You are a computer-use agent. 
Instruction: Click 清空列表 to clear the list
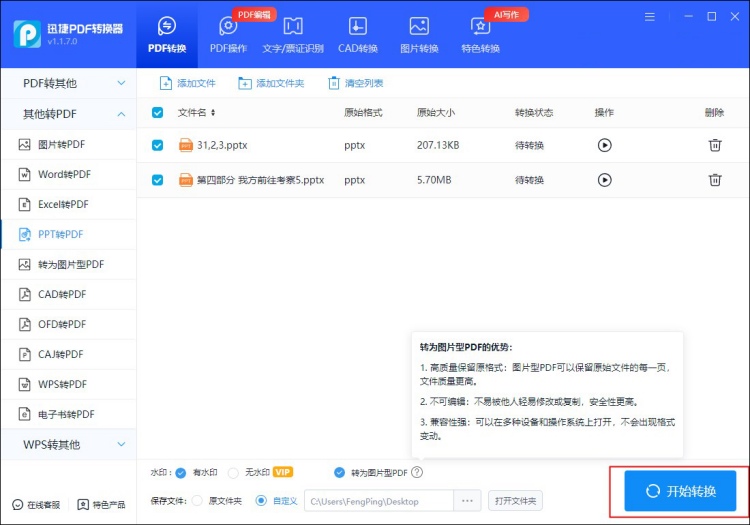pos(355,83)
